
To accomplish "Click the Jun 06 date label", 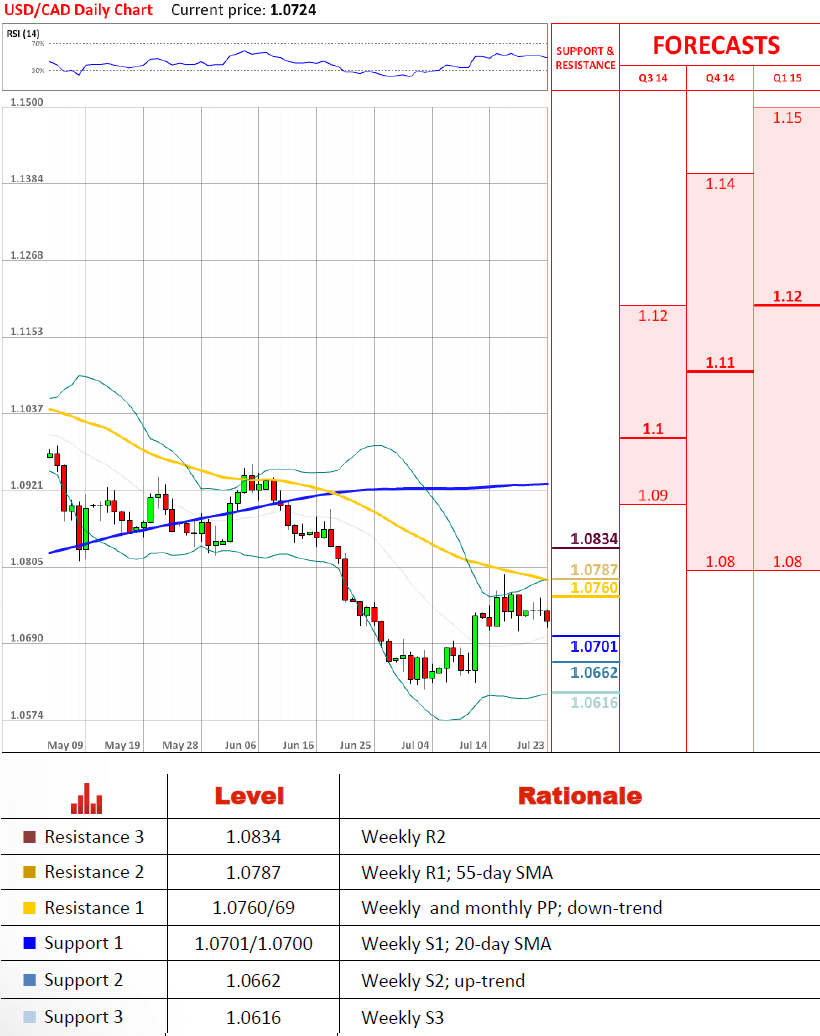I will (x=241, y=745).
